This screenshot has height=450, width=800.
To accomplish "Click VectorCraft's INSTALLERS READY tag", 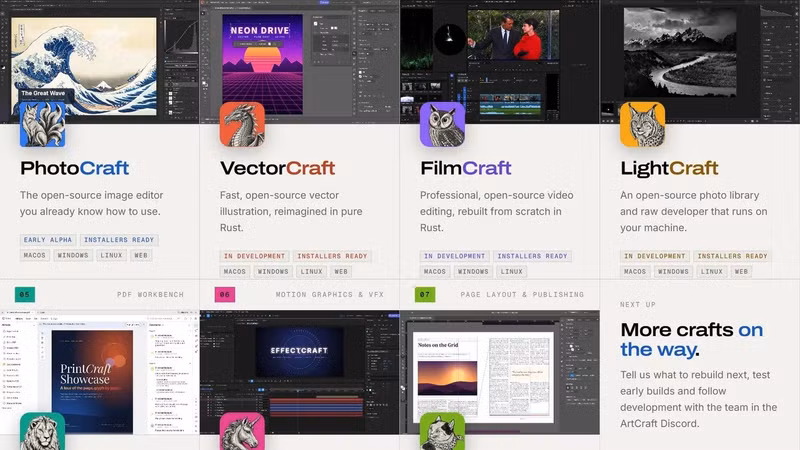I will [x=332, y=256].
